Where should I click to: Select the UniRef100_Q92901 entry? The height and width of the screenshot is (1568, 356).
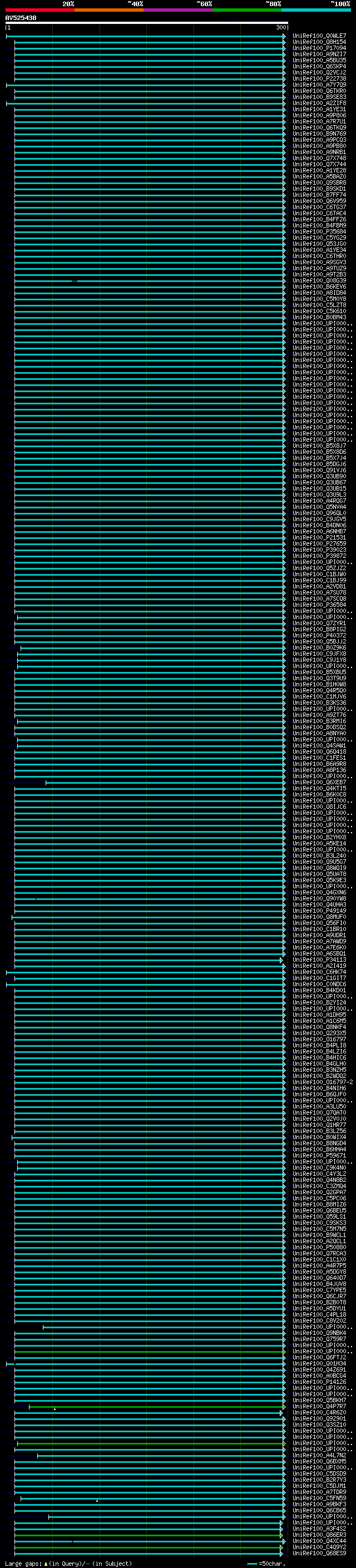click(319, 1418)
